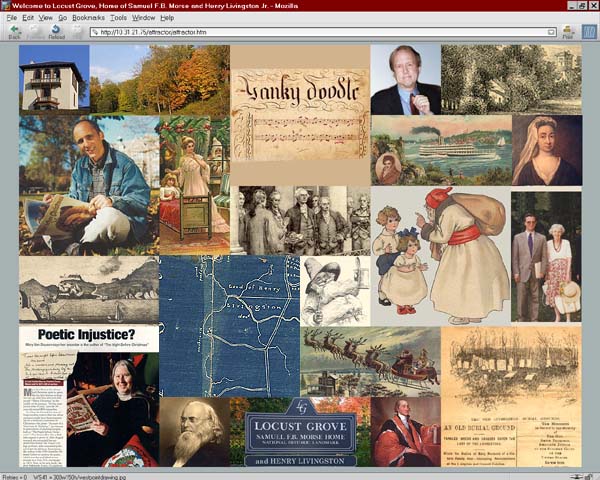Viewport: 600px width, 480px height.
Task: Click the grayed-out Forward button
Action: coord(35,32)
